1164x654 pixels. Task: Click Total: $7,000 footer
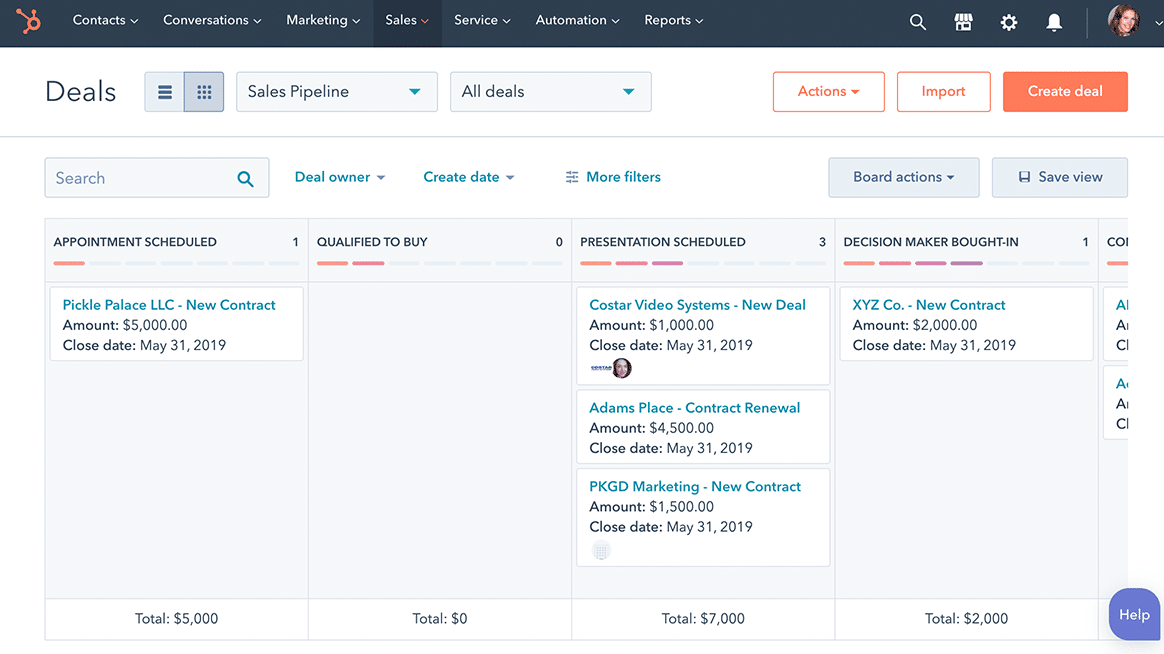coord(703,618)
